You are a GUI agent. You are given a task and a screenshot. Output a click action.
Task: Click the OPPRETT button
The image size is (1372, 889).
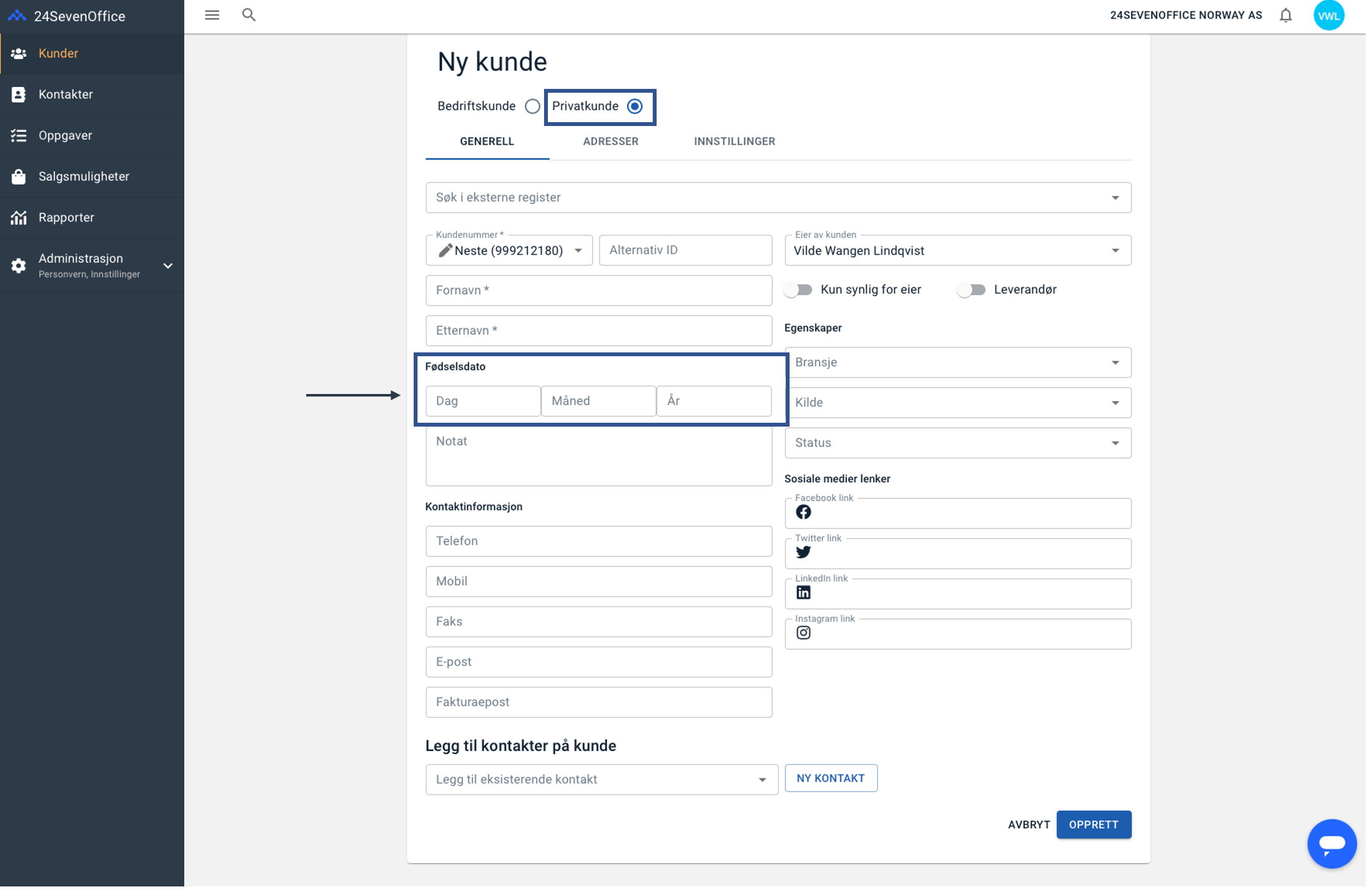(x=1093, y=825)
